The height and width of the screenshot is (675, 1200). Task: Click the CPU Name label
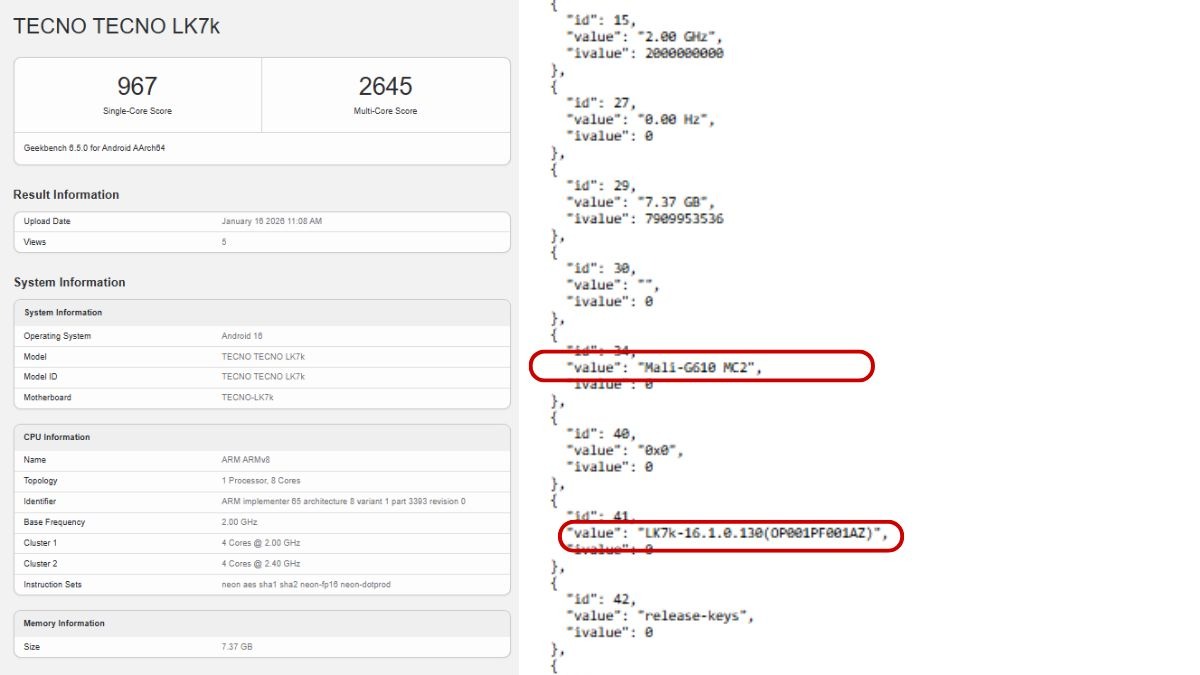tap(35, 461)
